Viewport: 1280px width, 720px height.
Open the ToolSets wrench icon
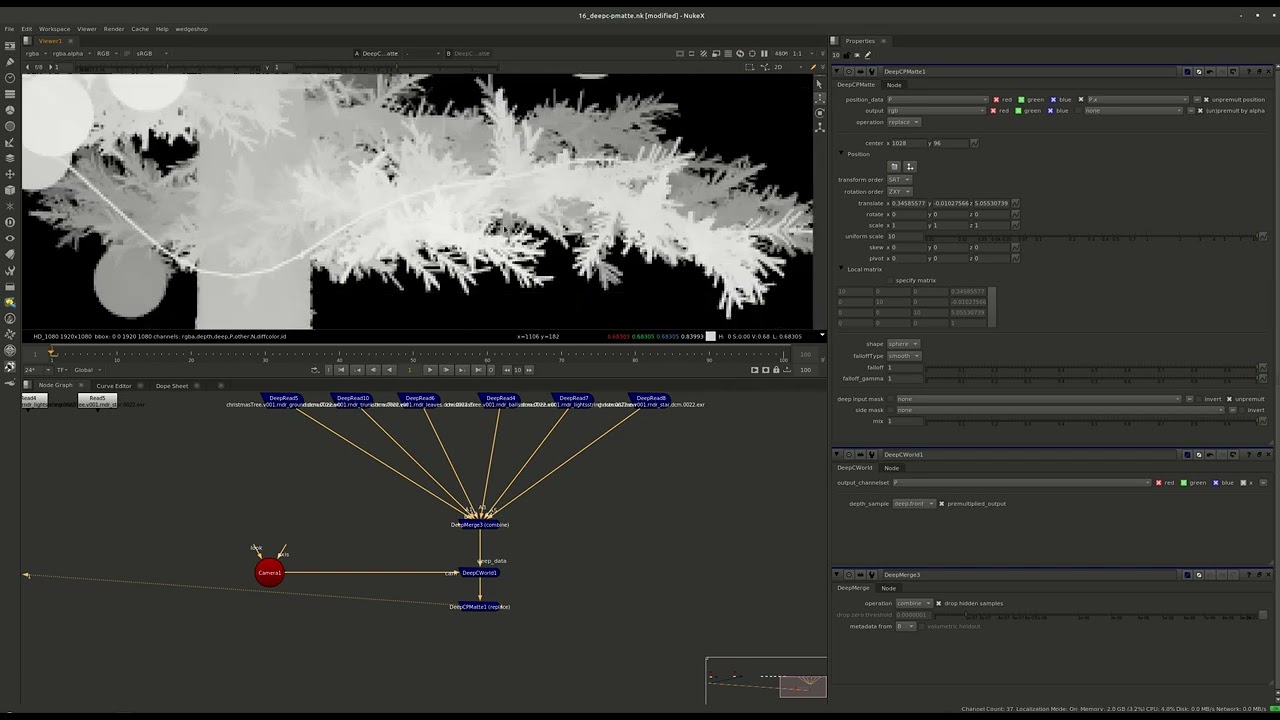click(x=10, y=270)
